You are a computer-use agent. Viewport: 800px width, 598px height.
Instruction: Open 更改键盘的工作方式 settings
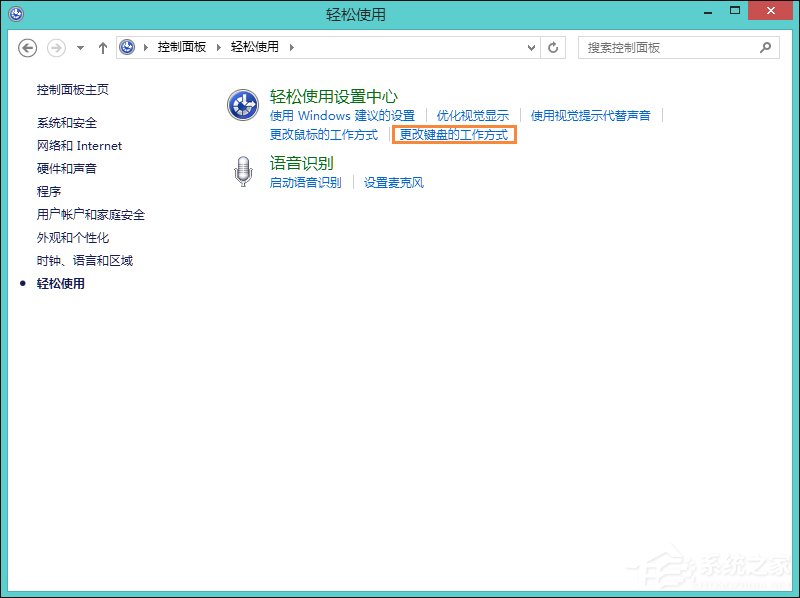click(453, 133)
